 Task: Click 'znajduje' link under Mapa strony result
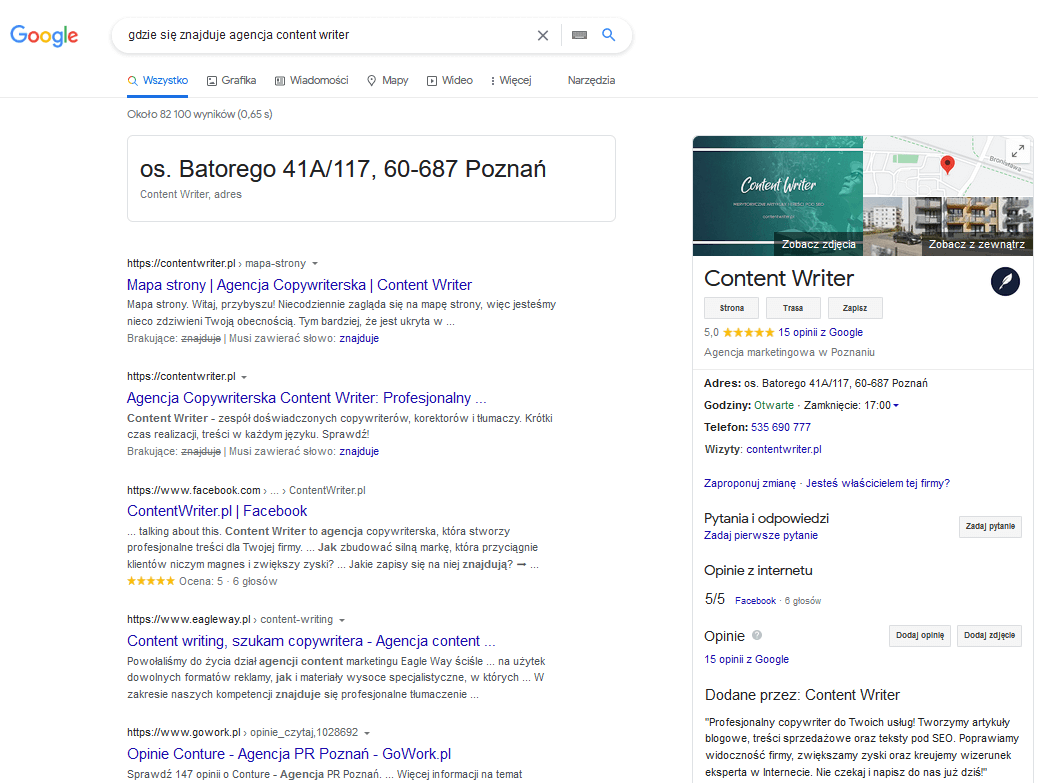[359, 338]
